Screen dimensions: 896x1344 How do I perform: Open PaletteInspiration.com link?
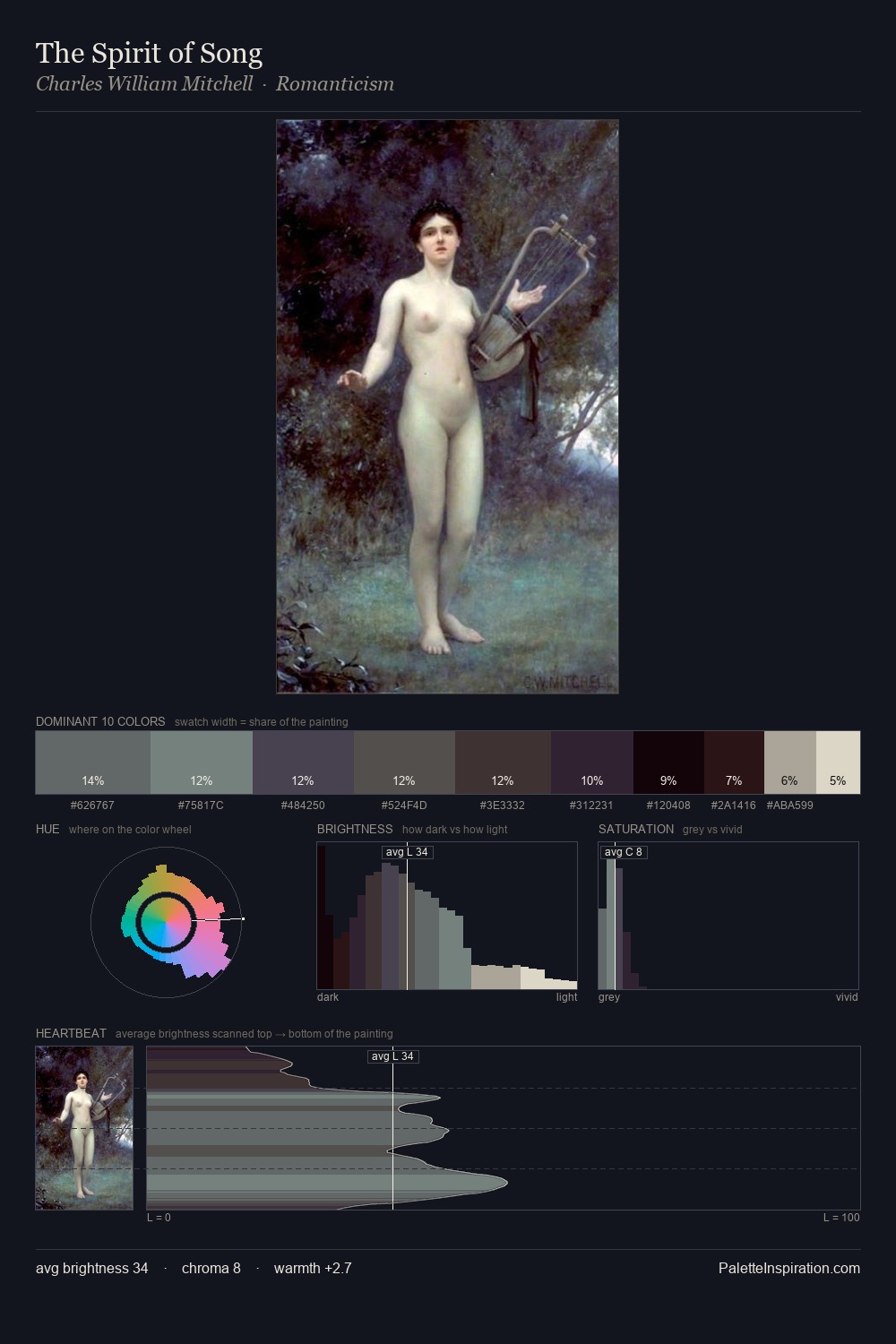[789, 1269]
